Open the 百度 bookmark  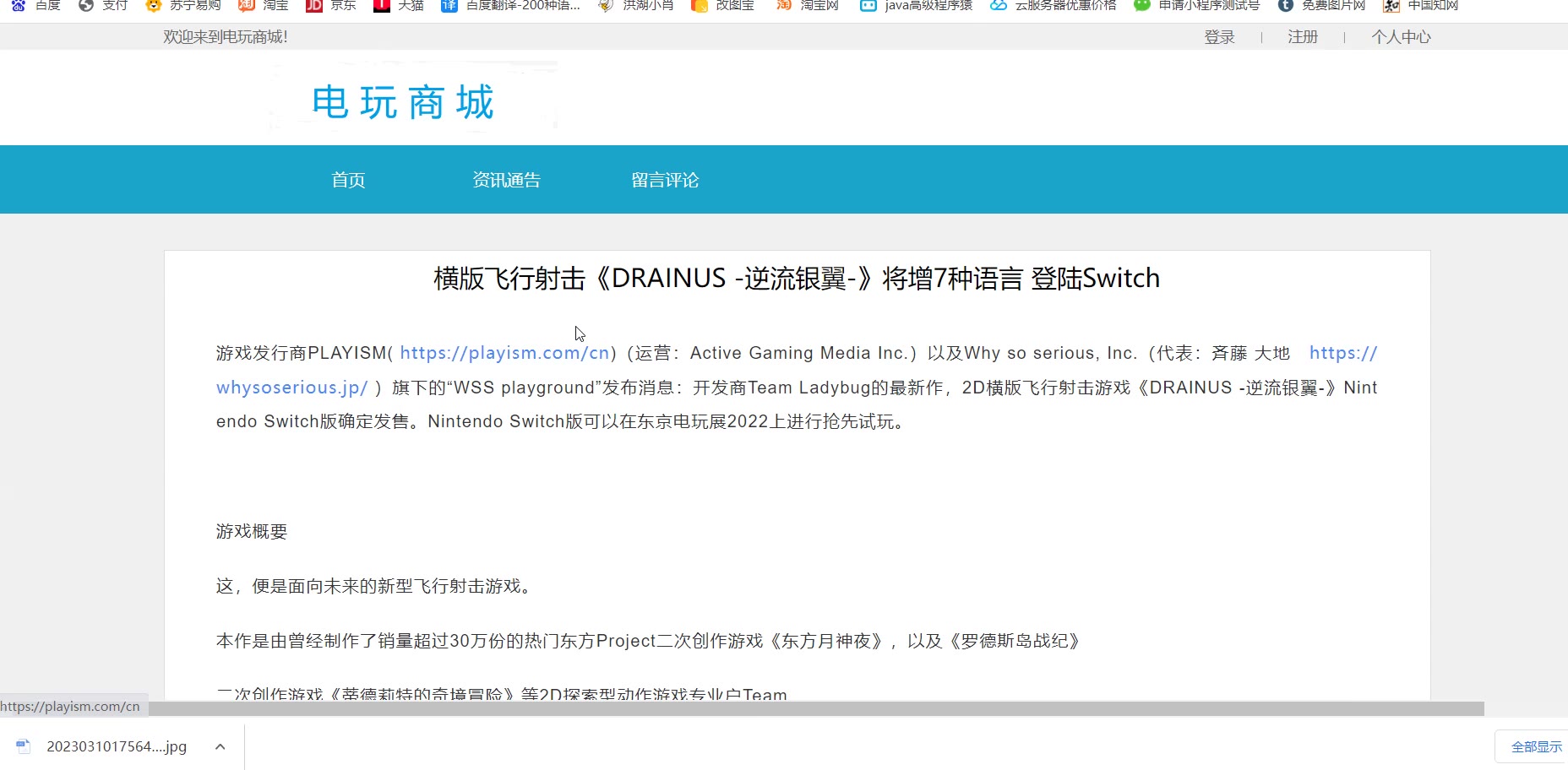(35, 5)
